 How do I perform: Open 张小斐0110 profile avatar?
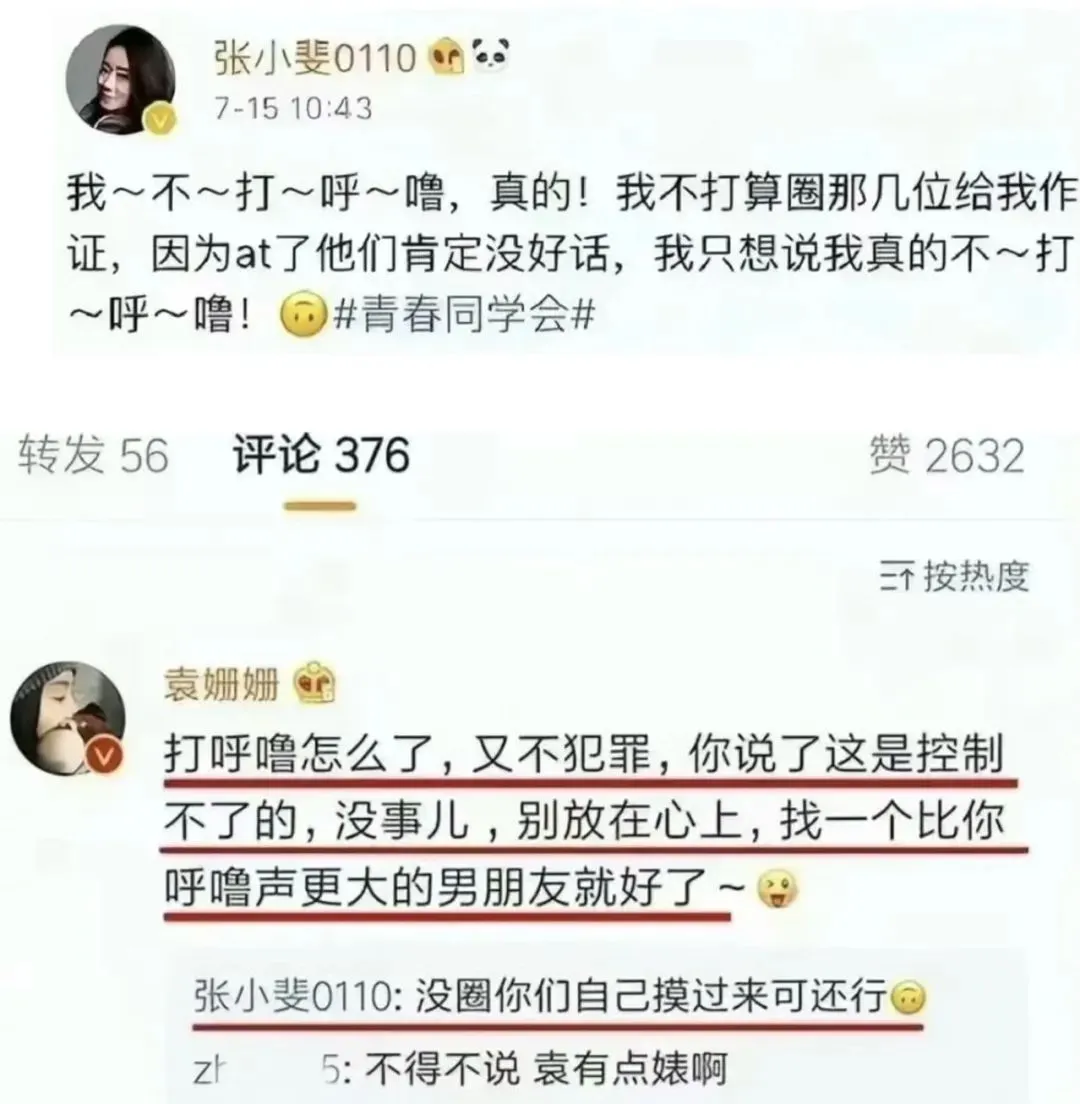[x=120, y=80]
